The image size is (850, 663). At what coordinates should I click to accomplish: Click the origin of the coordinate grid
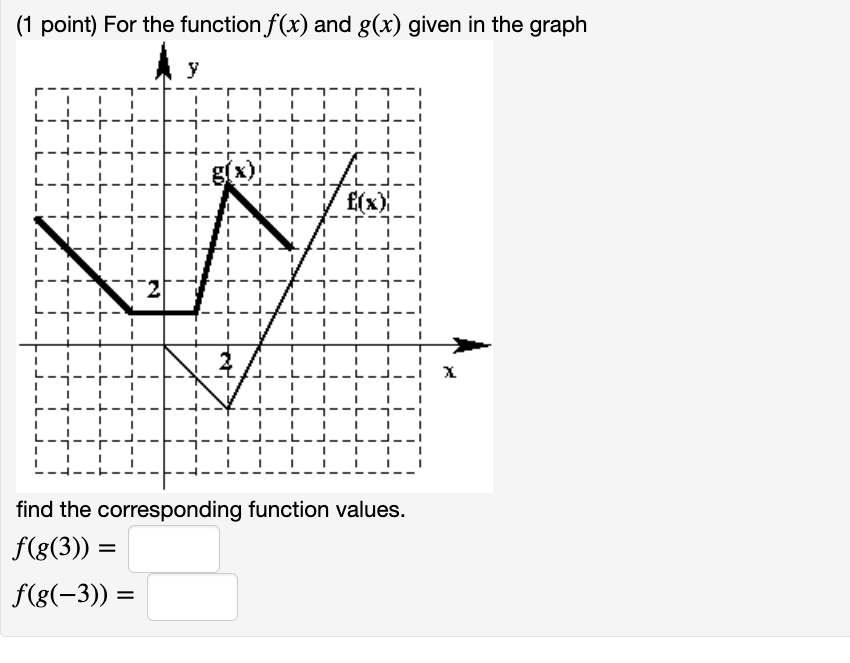click(163, 343)
